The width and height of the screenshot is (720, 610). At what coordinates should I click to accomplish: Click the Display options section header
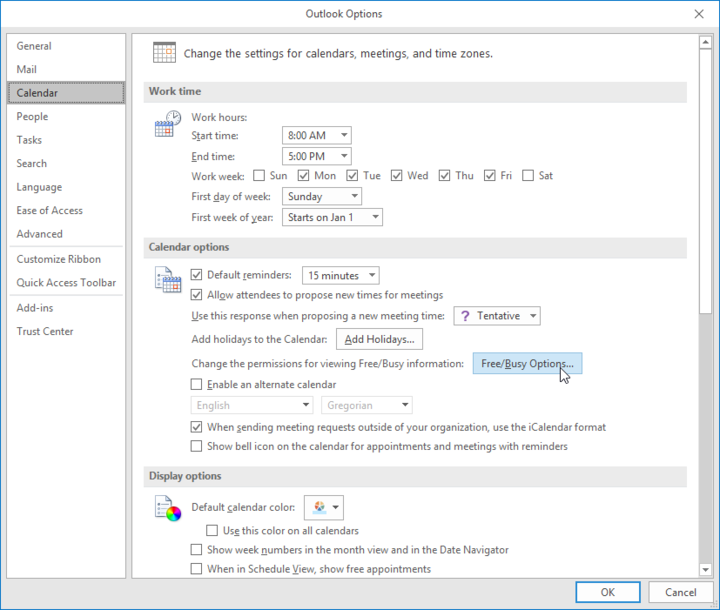[415, 476]
